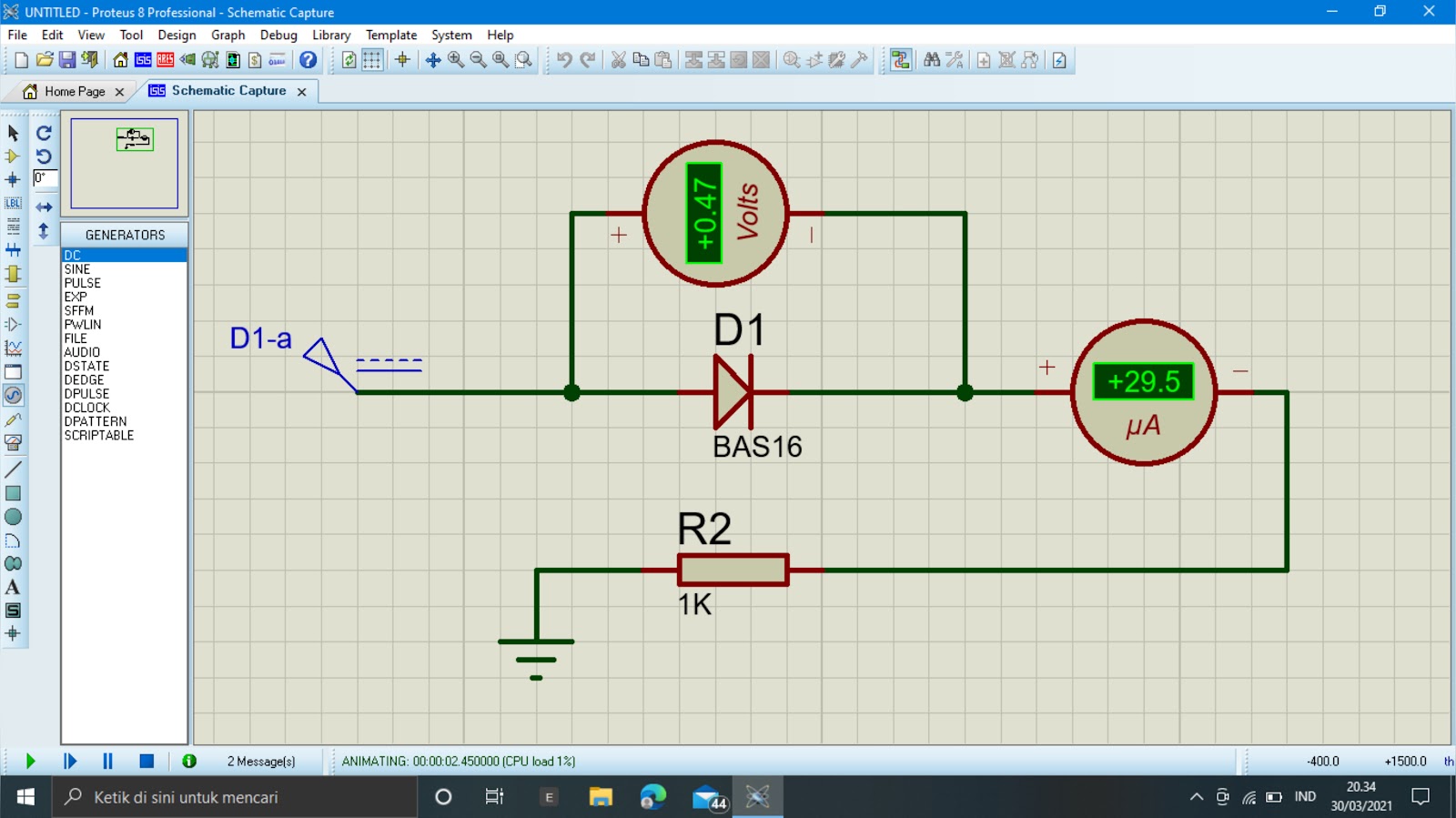
Task: Select Junction Dot Mode tool
Action: (13, 179)
